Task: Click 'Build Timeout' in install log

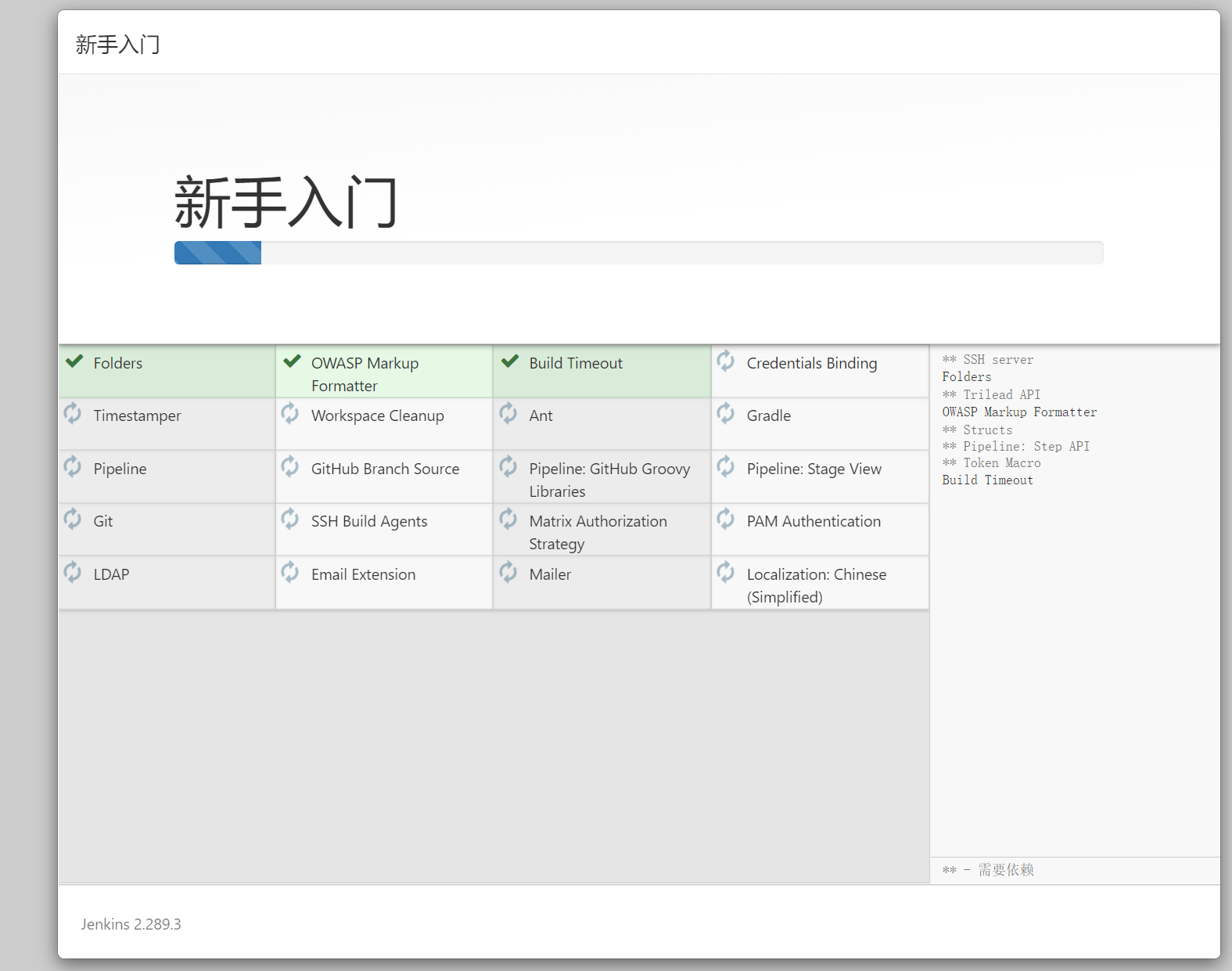Action: (987, 480)
